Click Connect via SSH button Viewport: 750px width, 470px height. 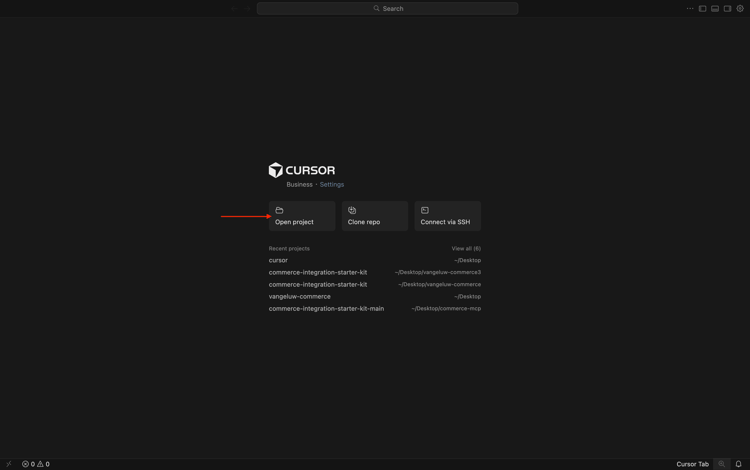(x=448, y=216)
